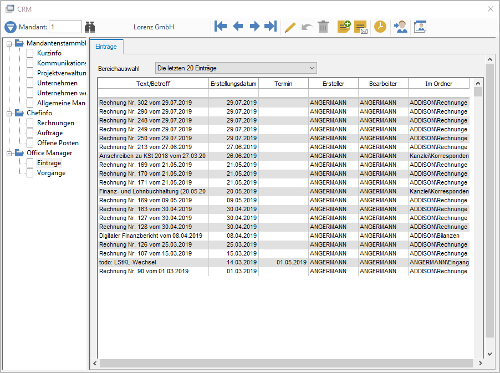
Task: Click the Office Manager folder icon
Action: pos(19,153)
